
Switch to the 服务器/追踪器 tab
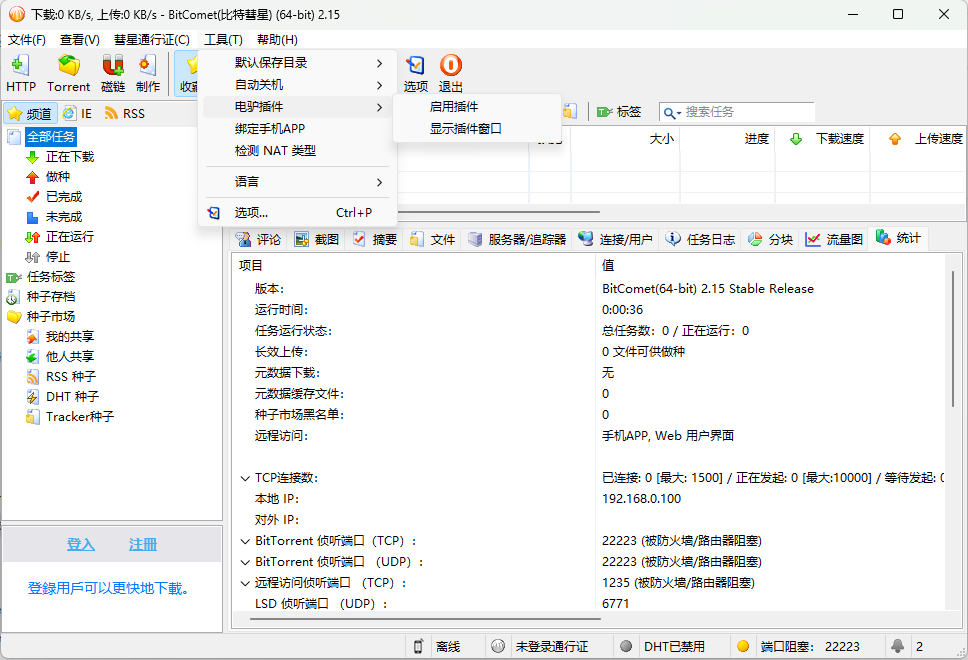coord(517,239)
